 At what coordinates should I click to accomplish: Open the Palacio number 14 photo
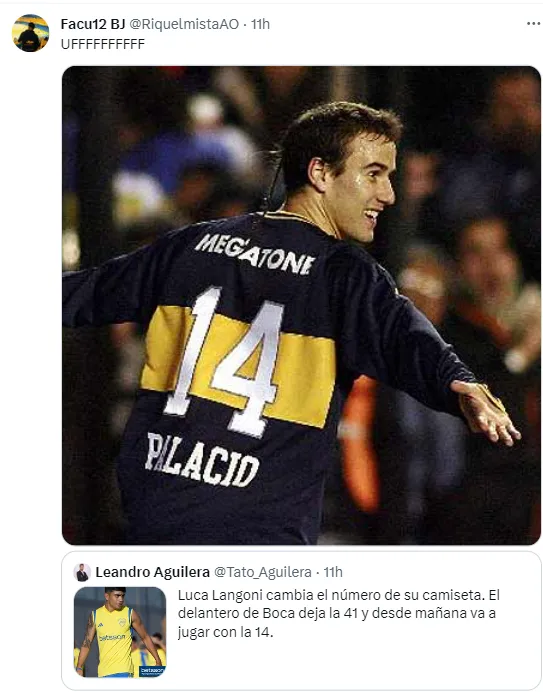(302, 305)
